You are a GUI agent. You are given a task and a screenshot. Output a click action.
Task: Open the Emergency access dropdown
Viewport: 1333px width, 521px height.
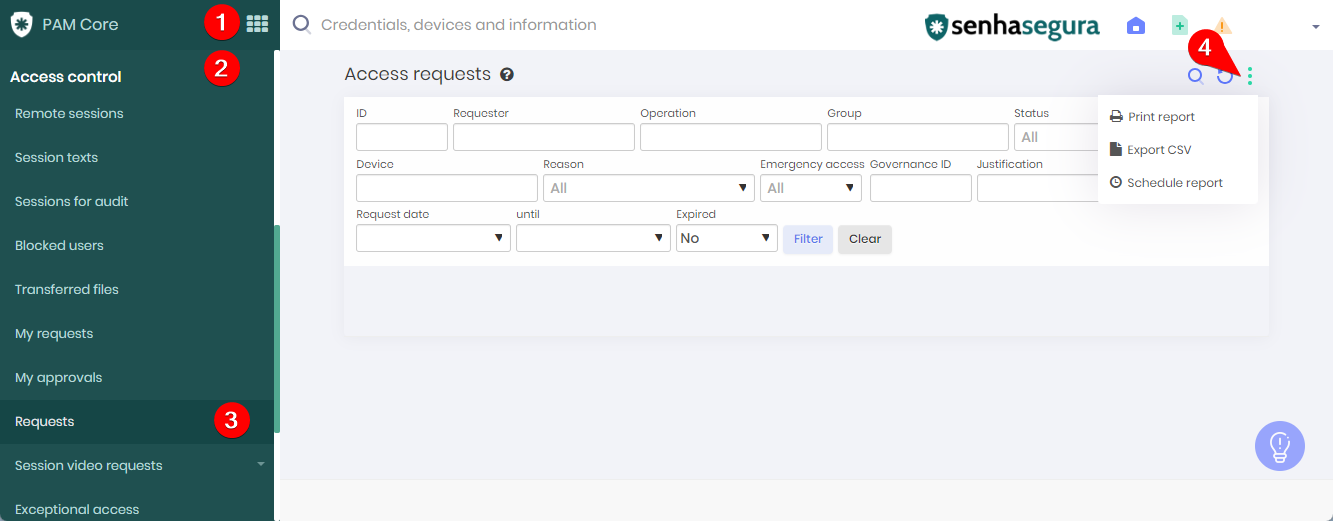[811, 188]
